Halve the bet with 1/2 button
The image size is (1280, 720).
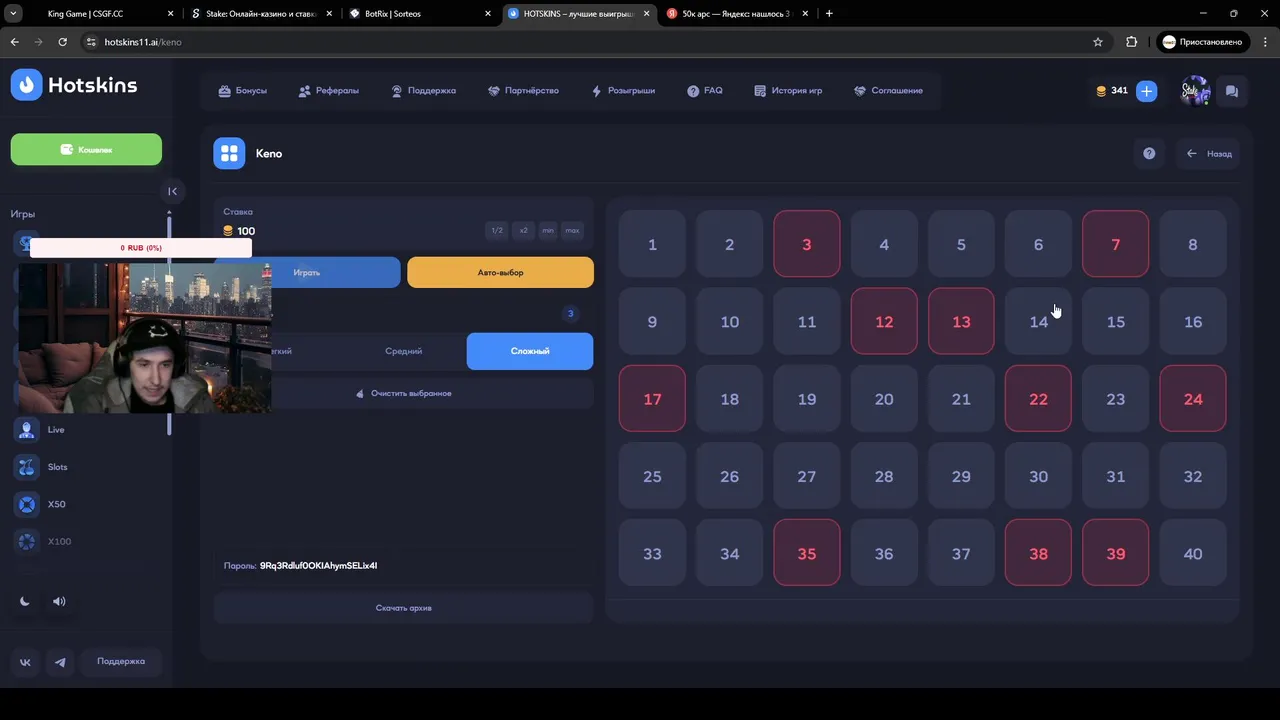click(x=497, y=230)
